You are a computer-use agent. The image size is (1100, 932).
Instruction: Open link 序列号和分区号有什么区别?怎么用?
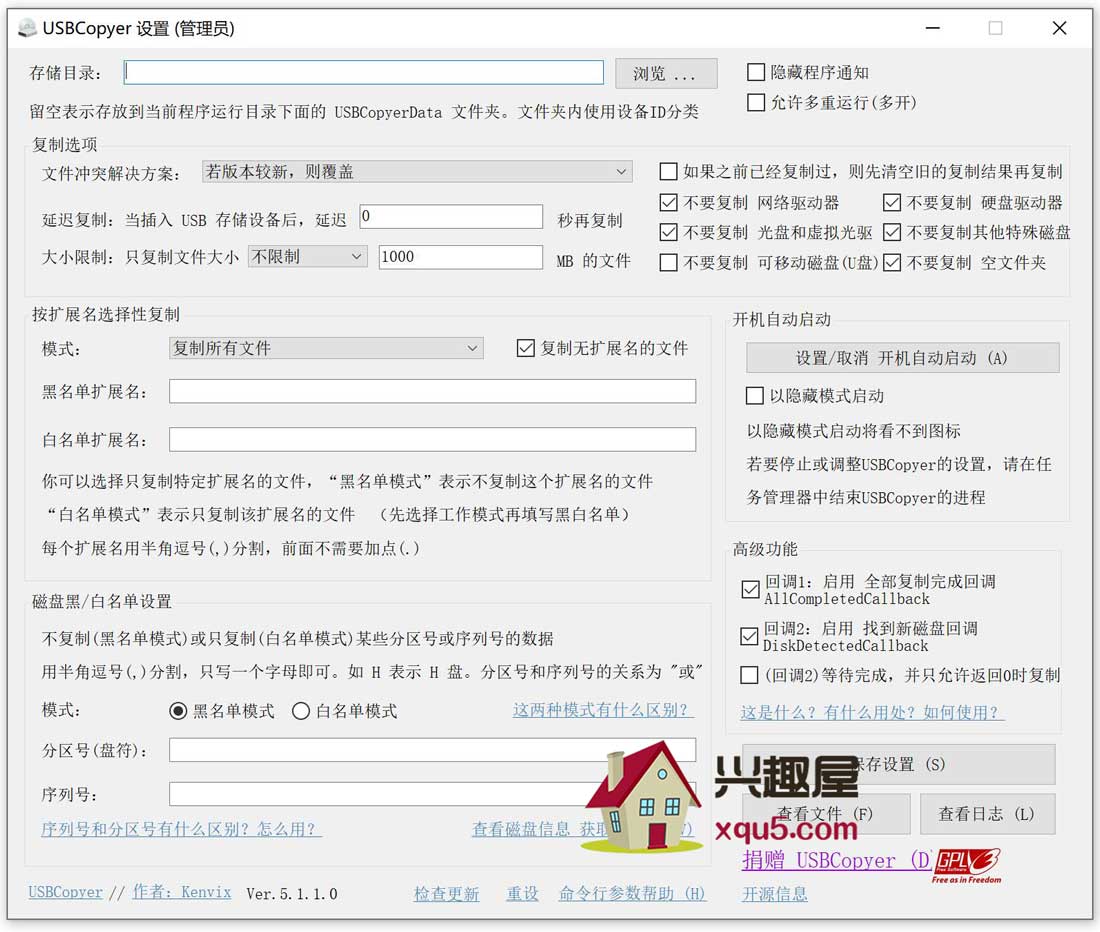coord(181,829)
